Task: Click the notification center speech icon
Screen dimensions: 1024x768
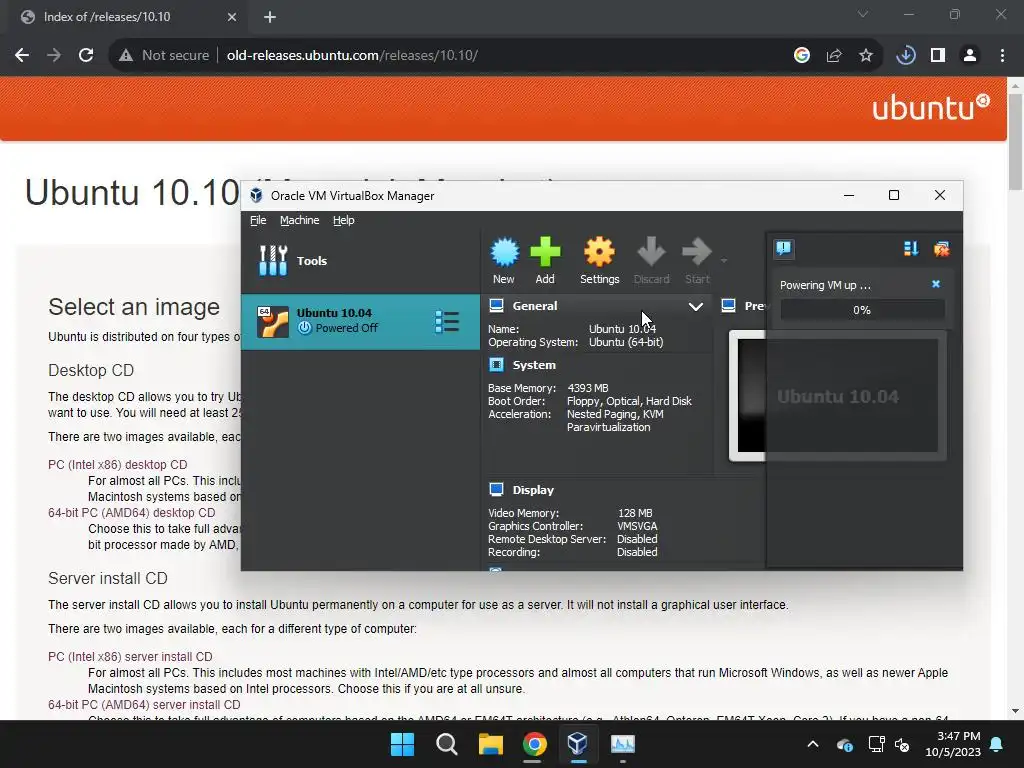Action: [x=784, y=248]
